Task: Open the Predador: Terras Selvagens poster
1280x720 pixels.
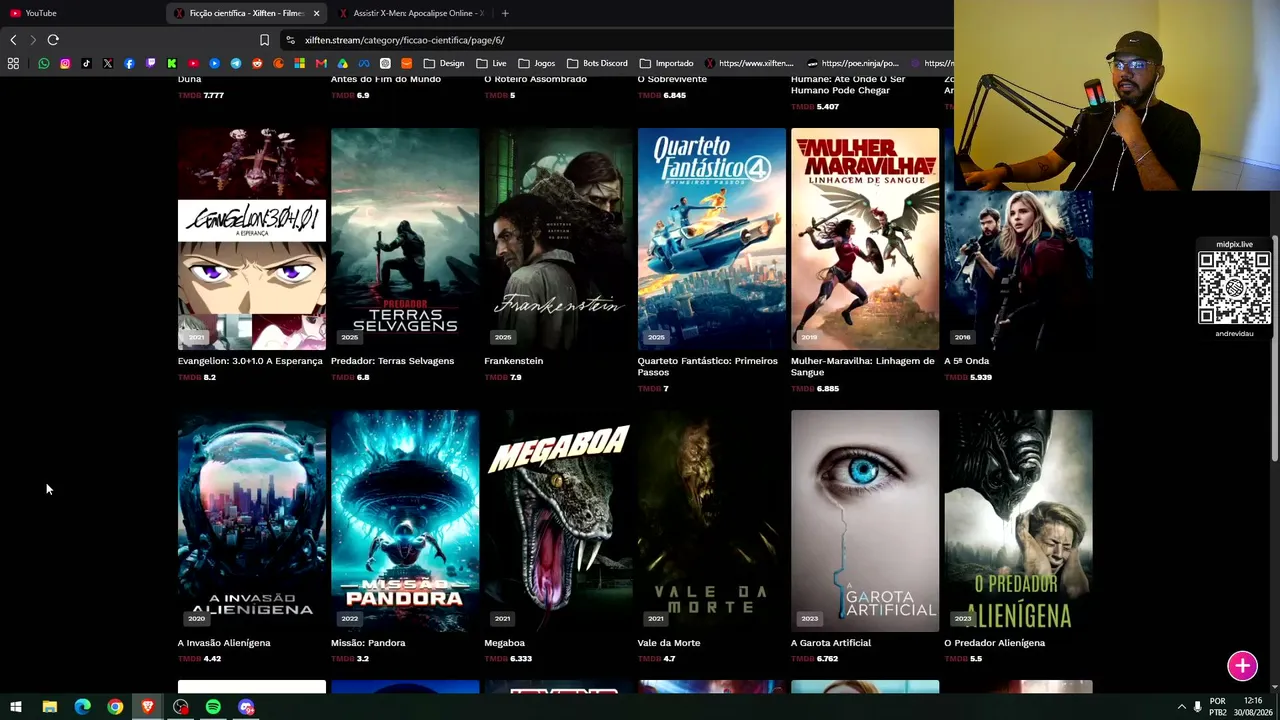Action: pyautogui.click(x=405, y=239)
